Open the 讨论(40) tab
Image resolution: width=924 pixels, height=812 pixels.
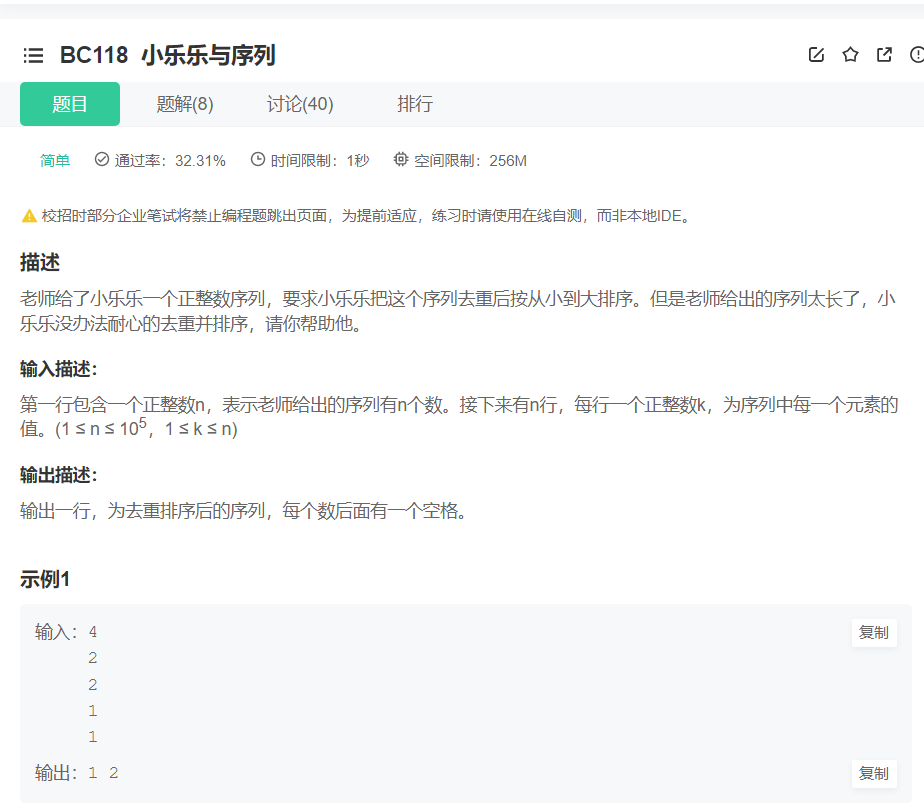[300, 104]
